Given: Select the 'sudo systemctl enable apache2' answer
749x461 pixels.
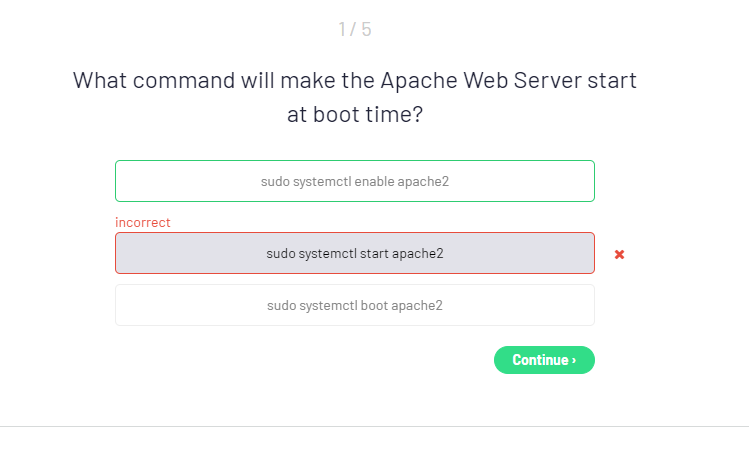Looking at the screenshot, I should coord(355,181).
